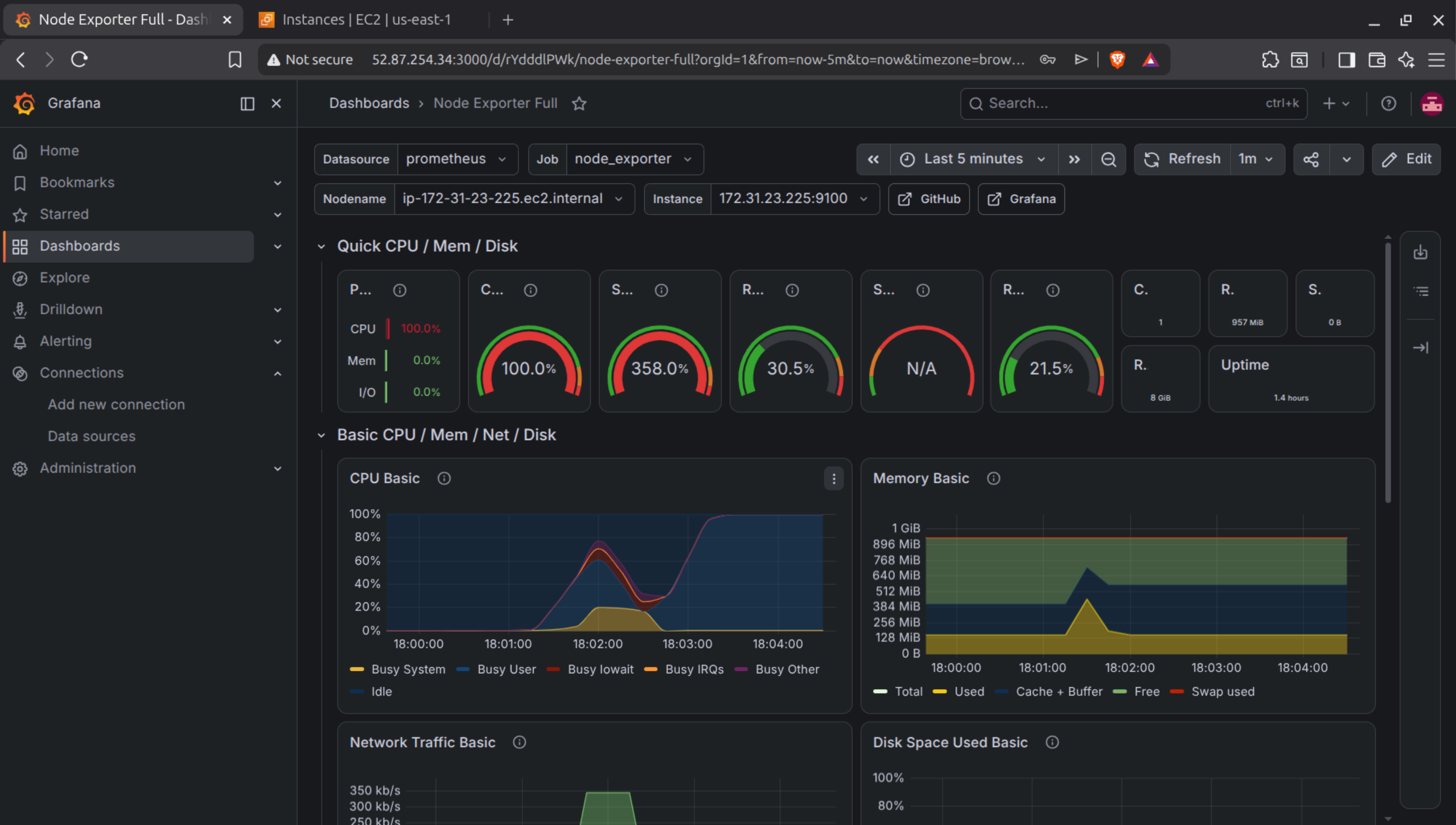Show Memory Basic panel info icon
Viewport: 1456px width, 825px height.
[x=993, y=479]
